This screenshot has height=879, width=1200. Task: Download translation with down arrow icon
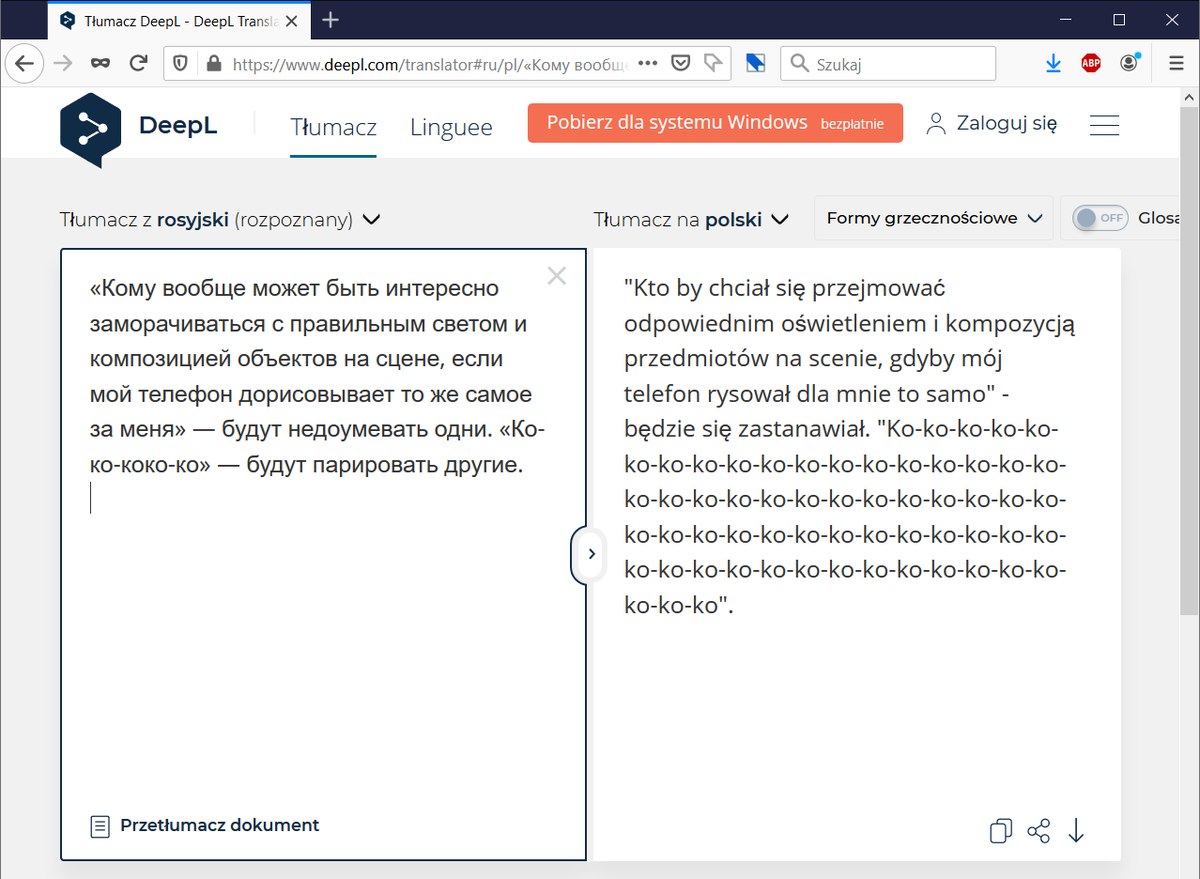(x=1076, y=831)
